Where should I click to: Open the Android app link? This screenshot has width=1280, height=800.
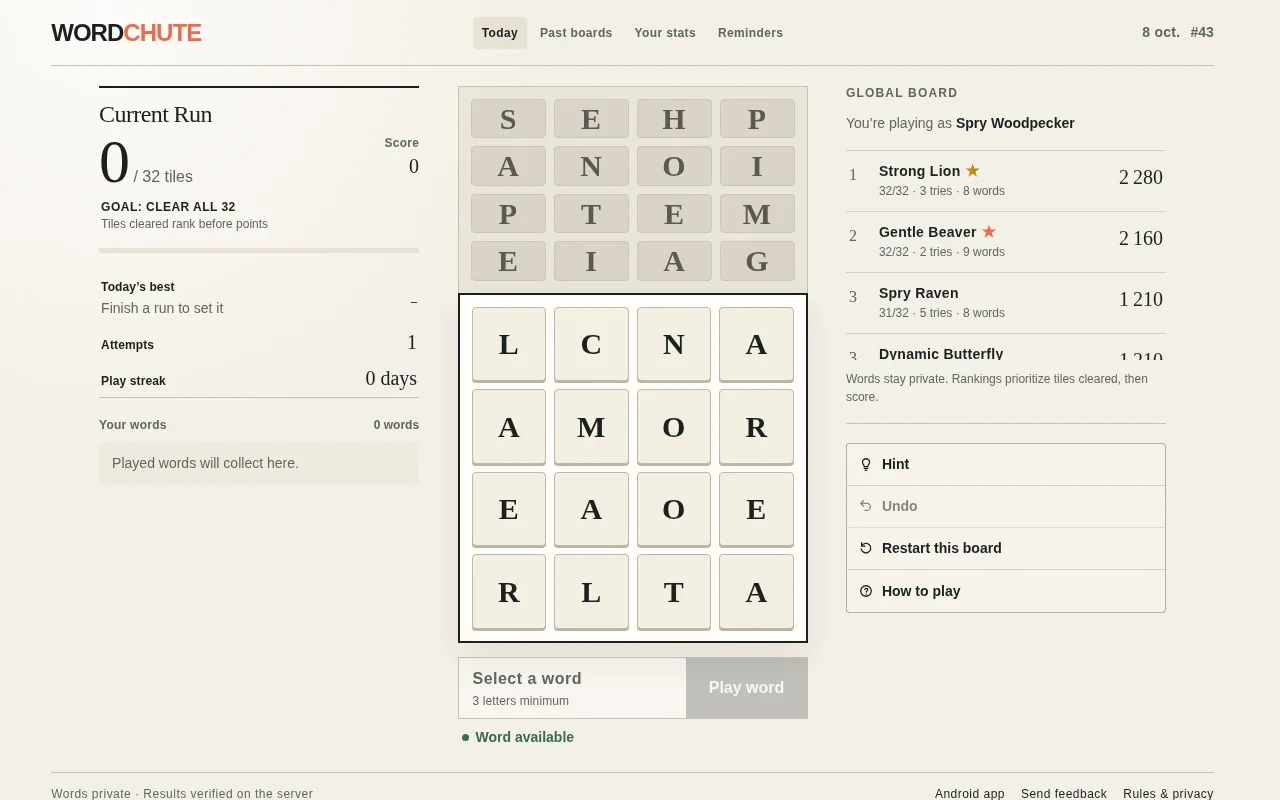(x=970, y=794)
